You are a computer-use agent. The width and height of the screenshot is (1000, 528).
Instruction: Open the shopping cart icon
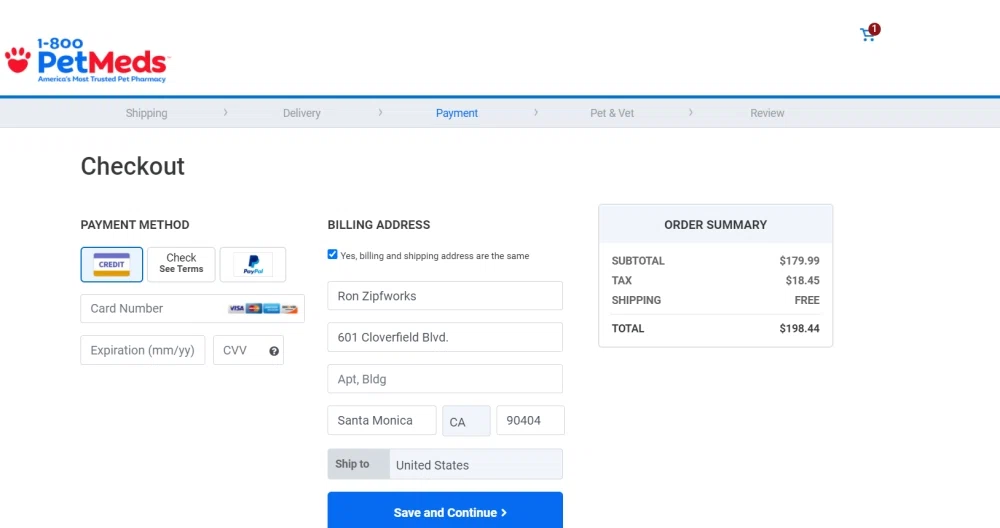[x=867, y=35]
